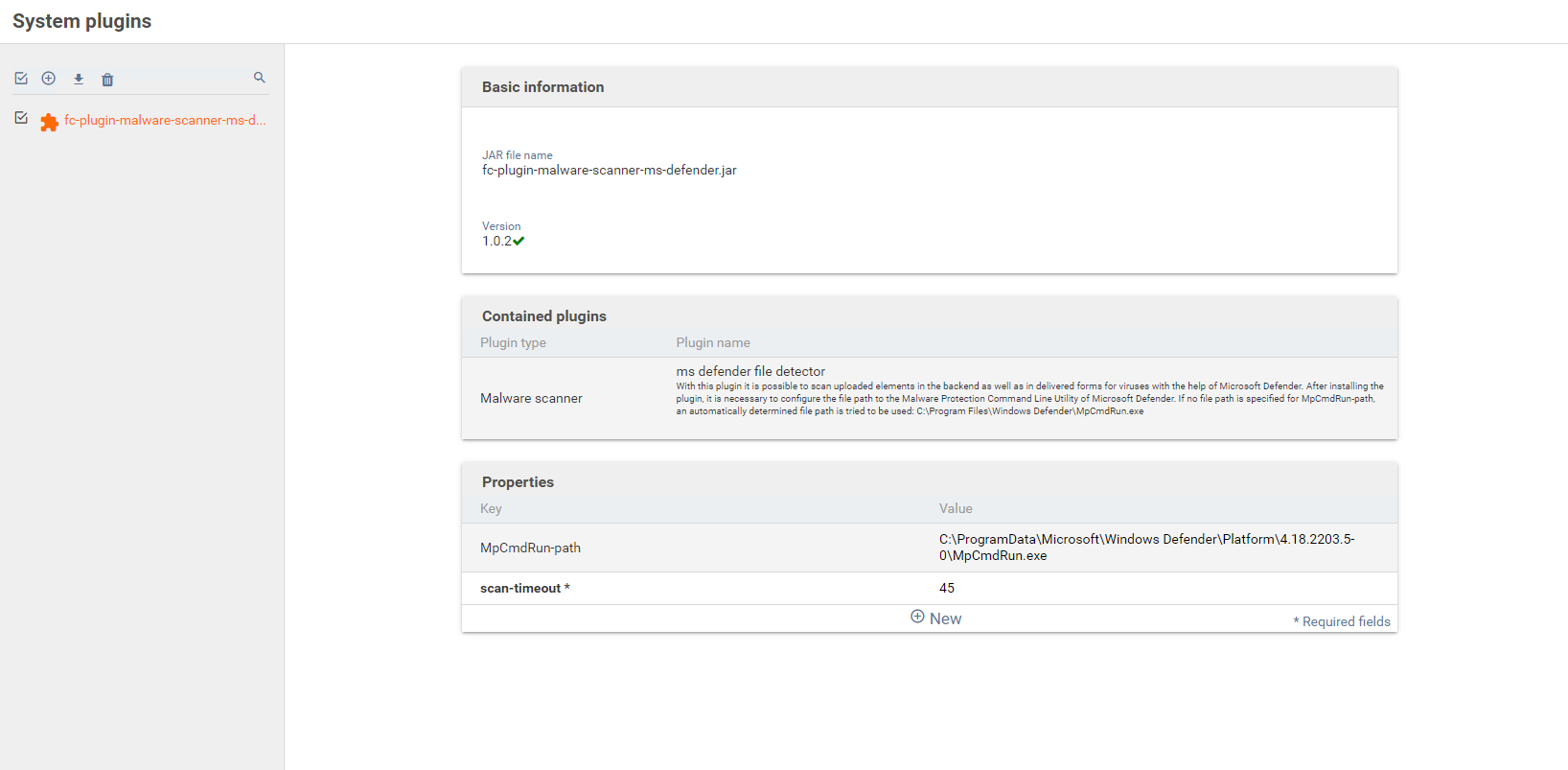Click the green version checkmark icon
Screen dimensions: 1568x770
[x=519, y=241]
